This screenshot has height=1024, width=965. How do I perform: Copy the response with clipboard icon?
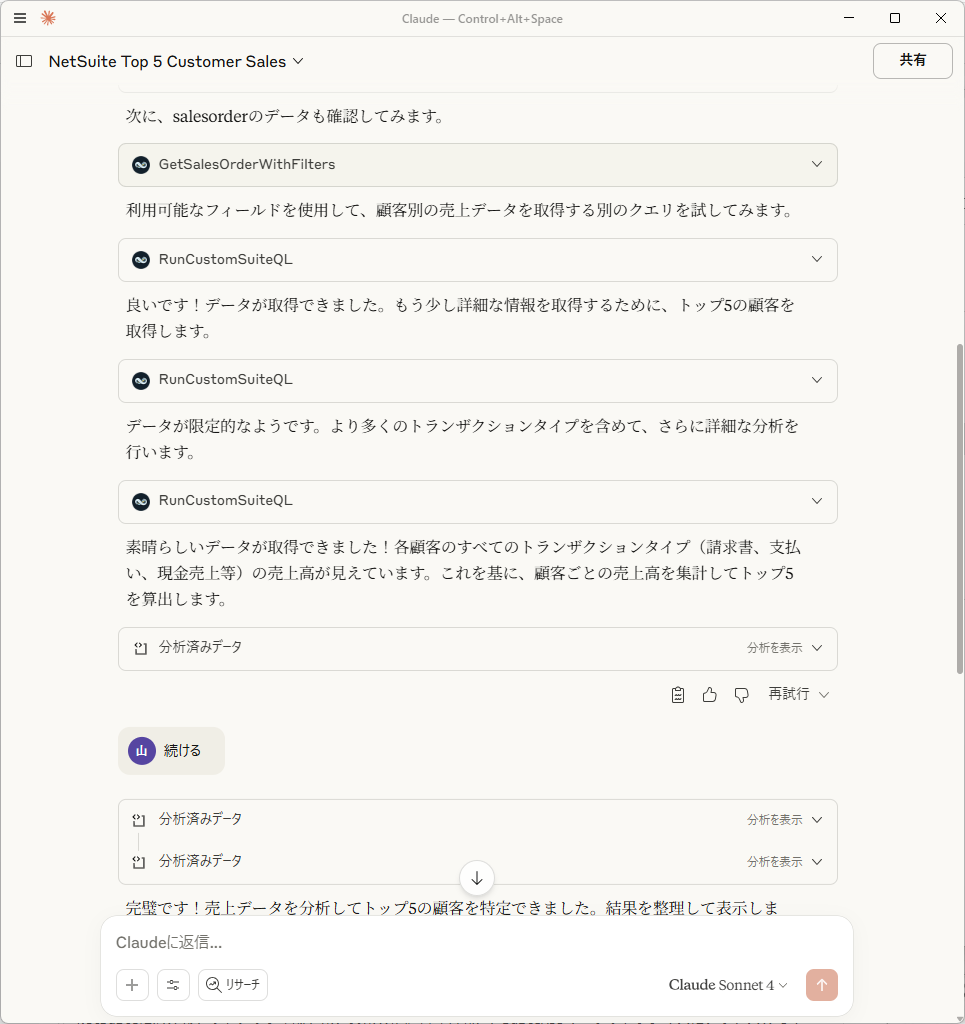678,695
